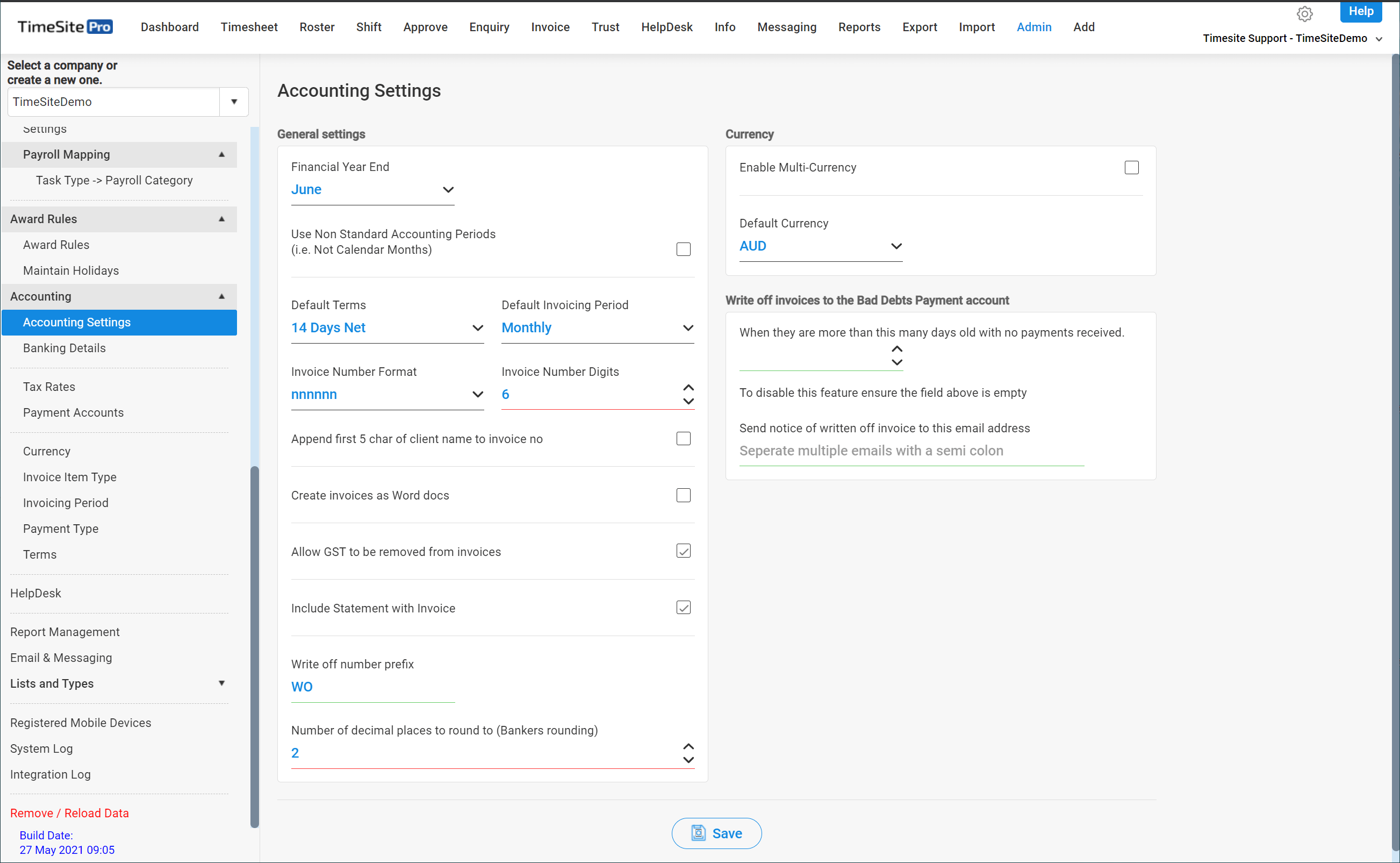Image resolution: width=1400 pixels, height=863 pixels.
Task: Collapse the Award Rules section
Action: coord(119,219)
